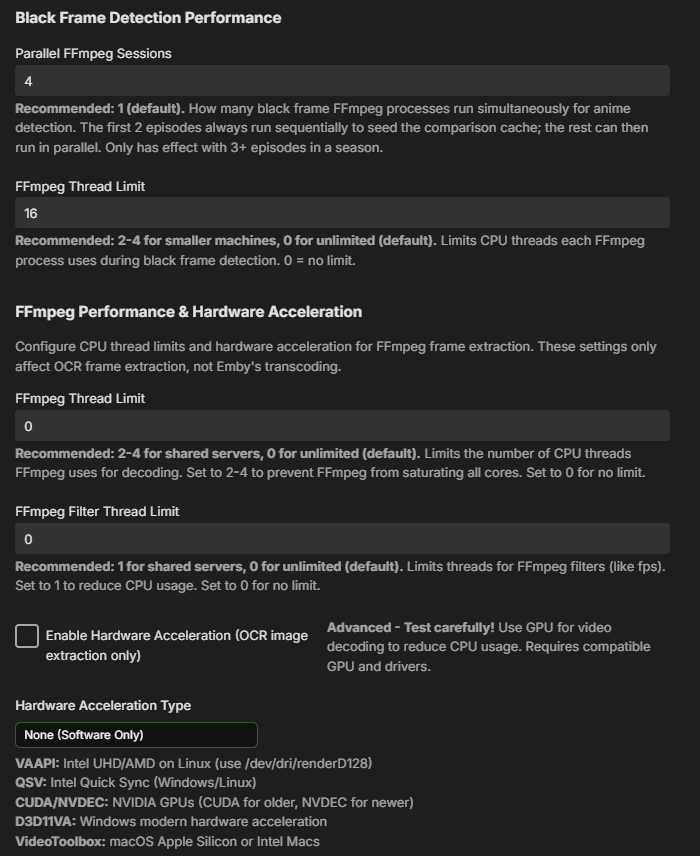This screenshot has height=856, width=700.
Task: Click the 'FFmpeg Filter Thread Limit' label
Action: 97,512
